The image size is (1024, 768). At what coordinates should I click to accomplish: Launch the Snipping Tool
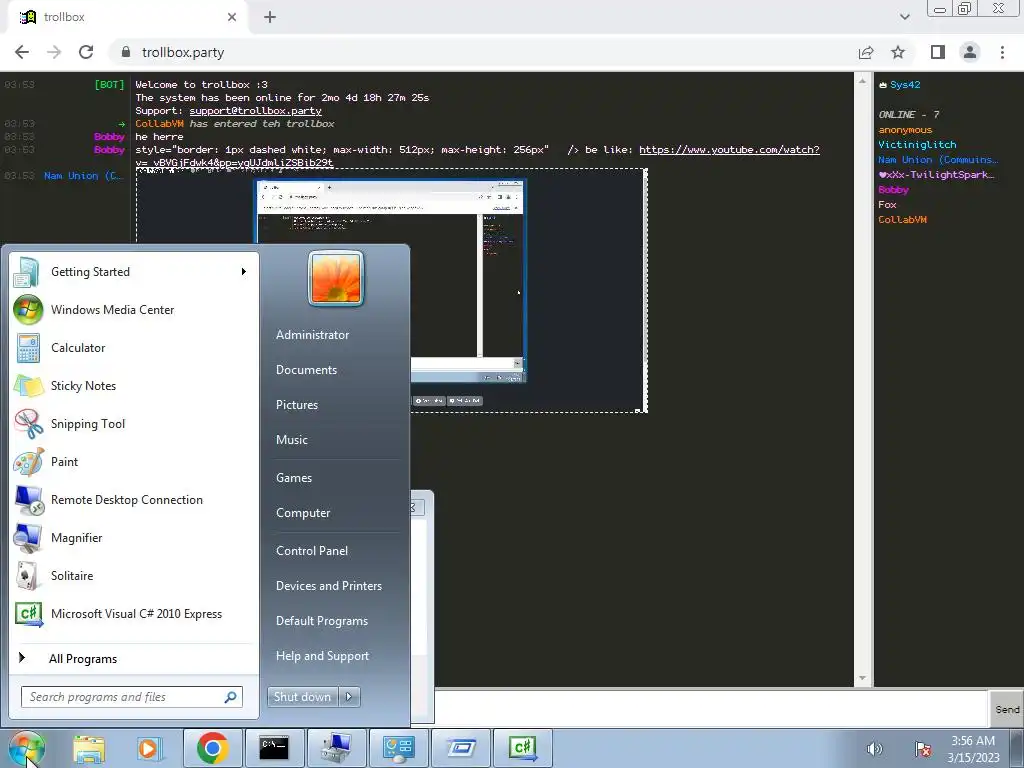click(x=134, y=423)
